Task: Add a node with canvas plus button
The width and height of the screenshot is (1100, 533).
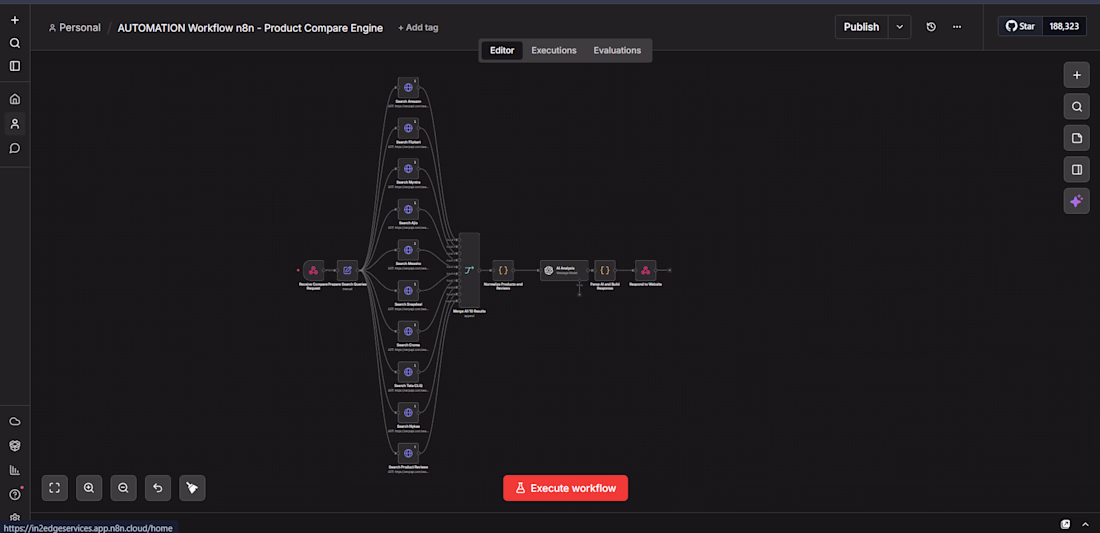Action: coord(1076,75)
